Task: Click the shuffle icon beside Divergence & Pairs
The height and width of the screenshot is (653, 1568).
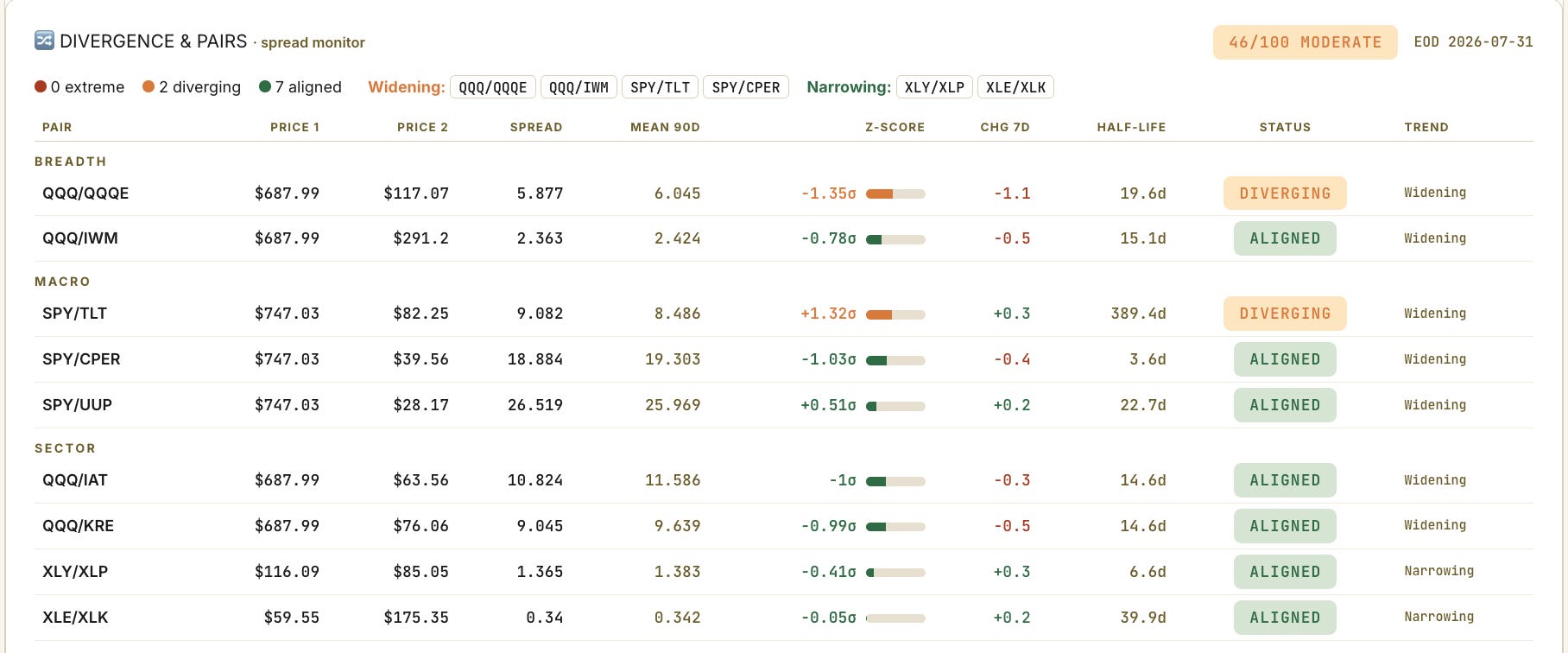Action: (x=44, y=41)
